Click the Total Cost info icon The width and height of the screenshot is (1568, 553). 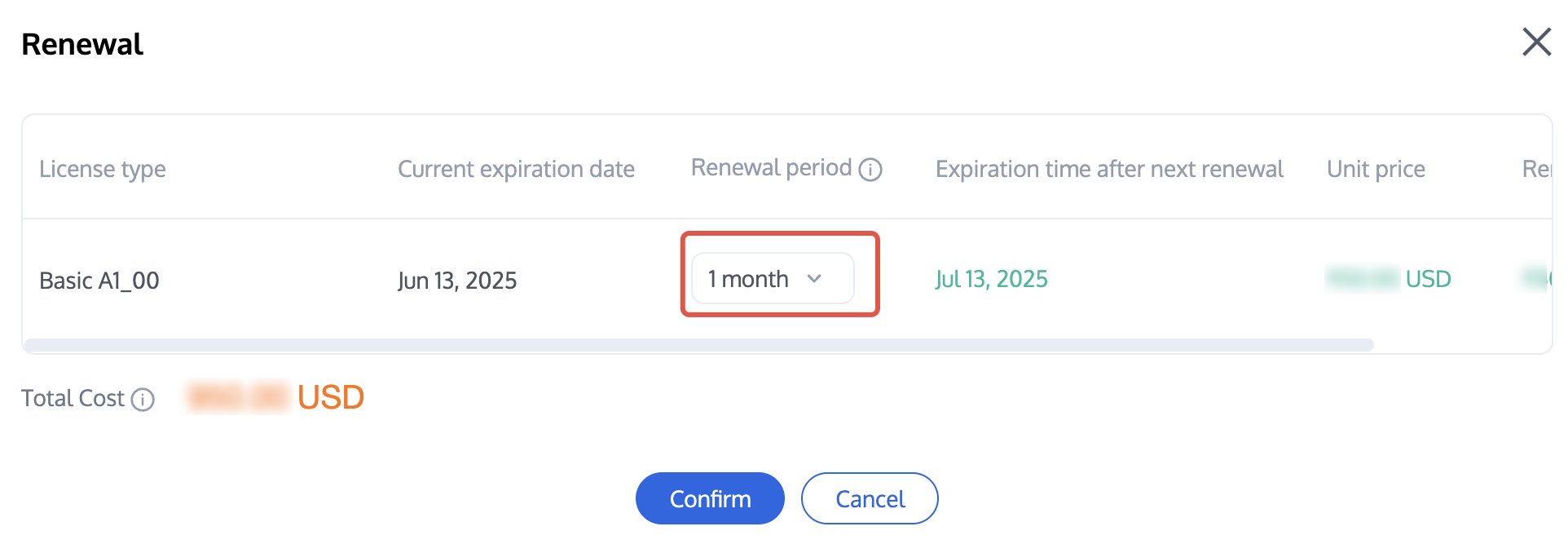tap(143, 400)
